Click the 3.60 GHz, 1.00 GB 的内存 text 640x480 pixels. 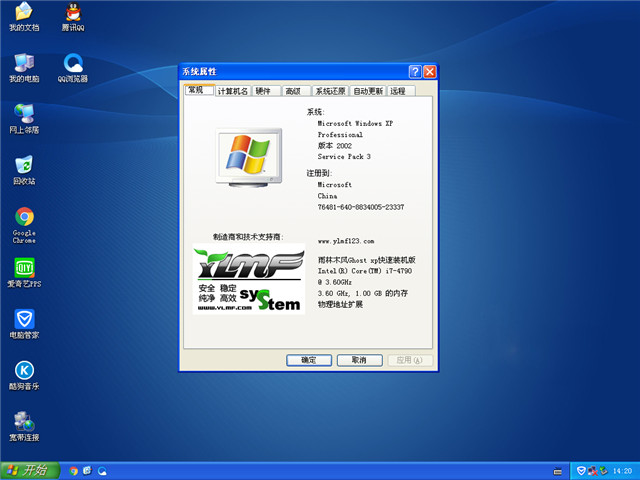pos(362,293)
